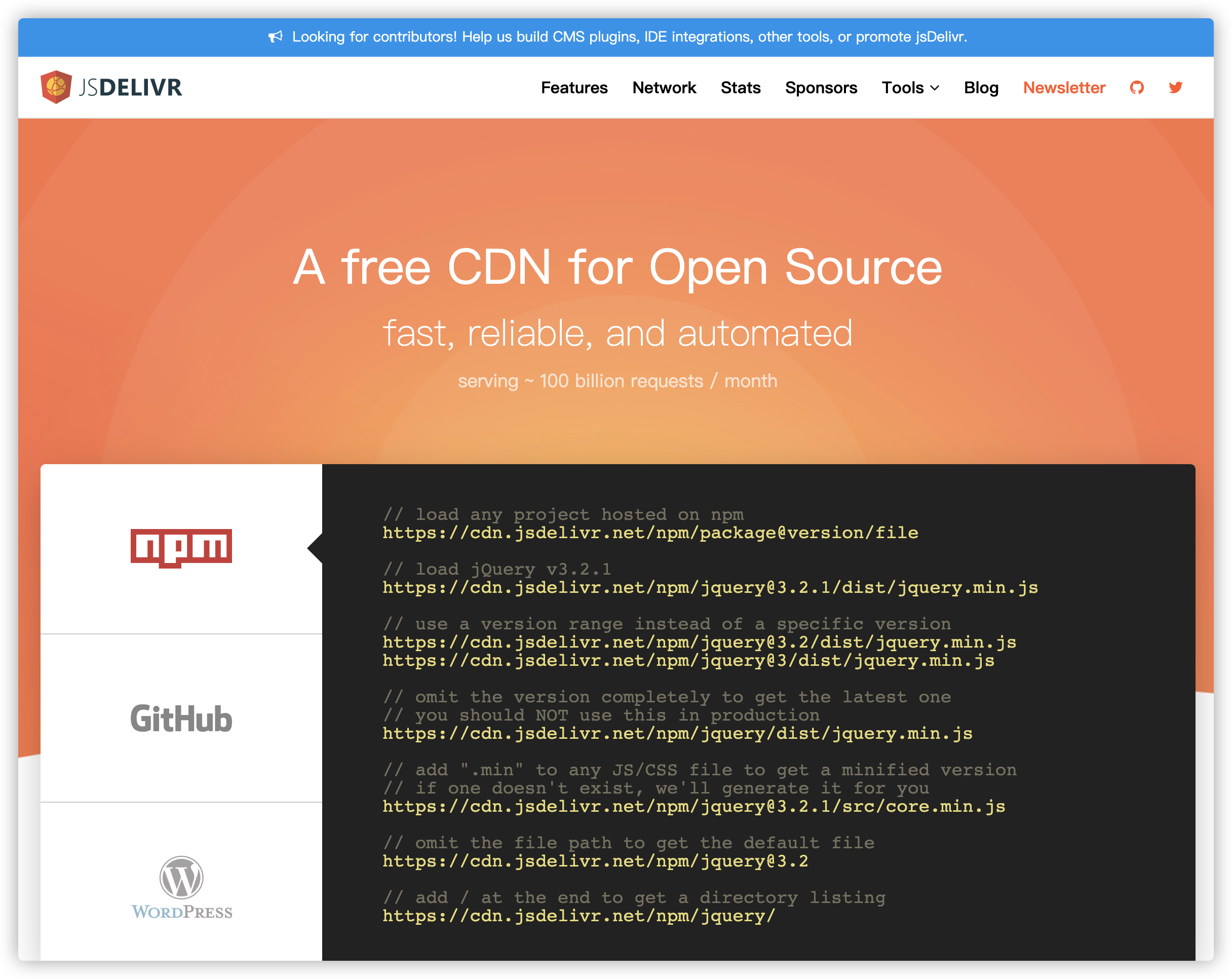Click the npm package@version/file URL
Screen dimensions: 1232x979
coord(650,533)
